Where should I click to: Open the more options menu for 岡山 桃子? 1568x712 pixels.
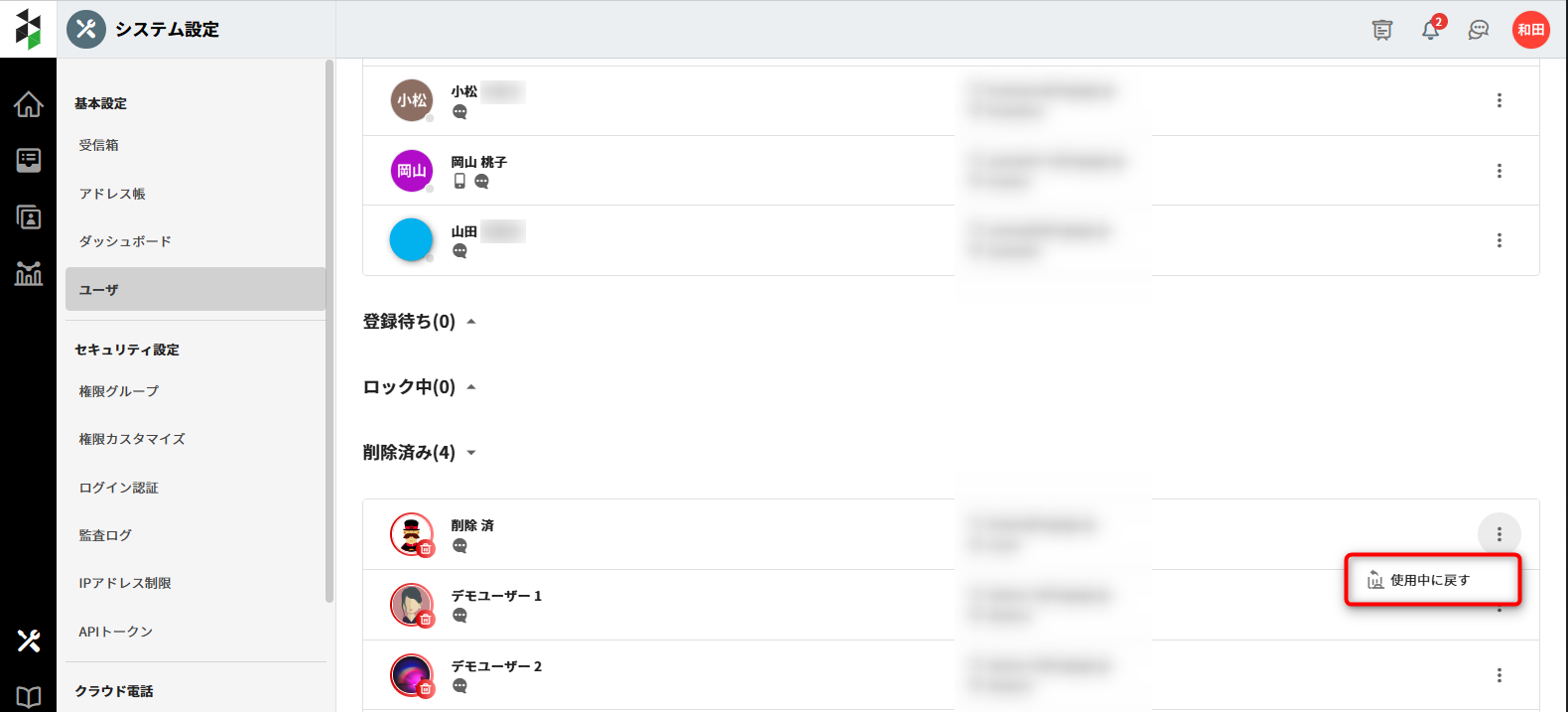pyautogui.click(x=1499, y=171)
